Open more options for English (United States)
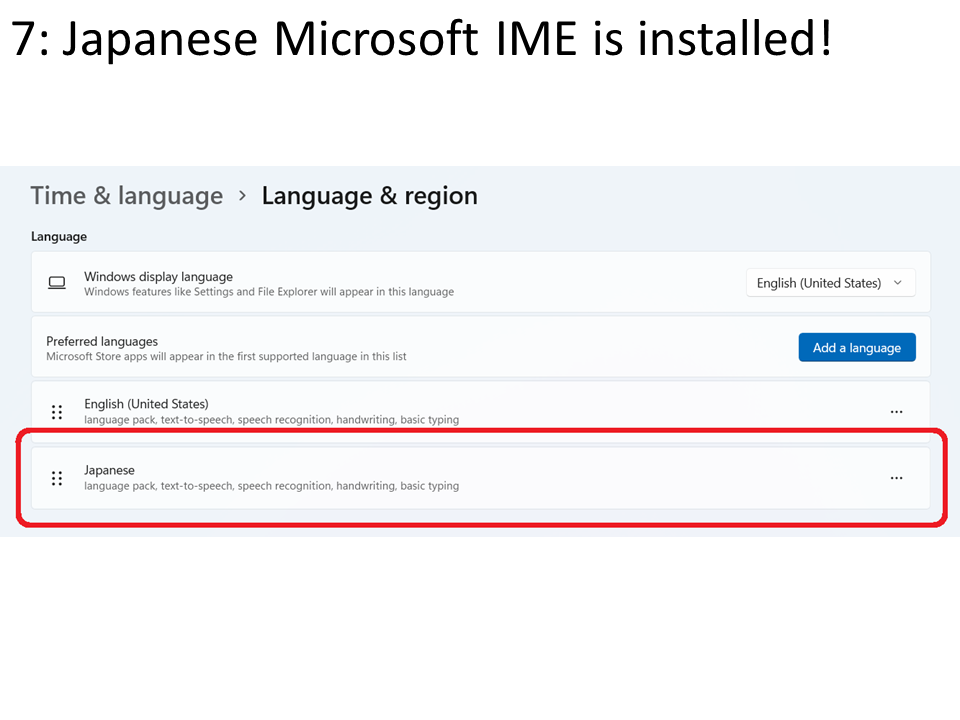The image size is (960, 720). click(896, 412)
